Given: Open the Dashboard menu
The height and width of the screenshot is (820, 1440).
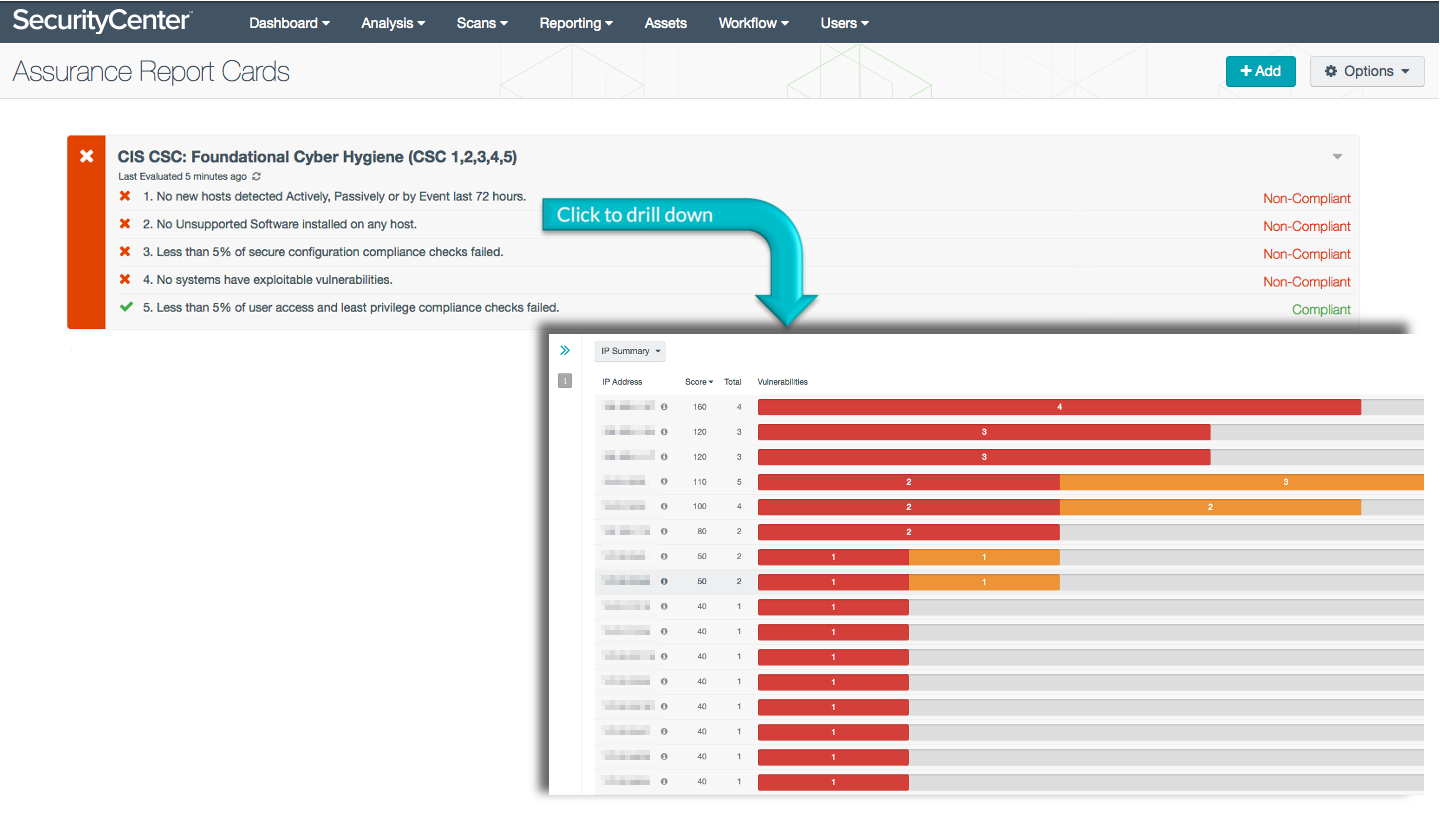Looking at the screenshot, I should pos(289,23).
